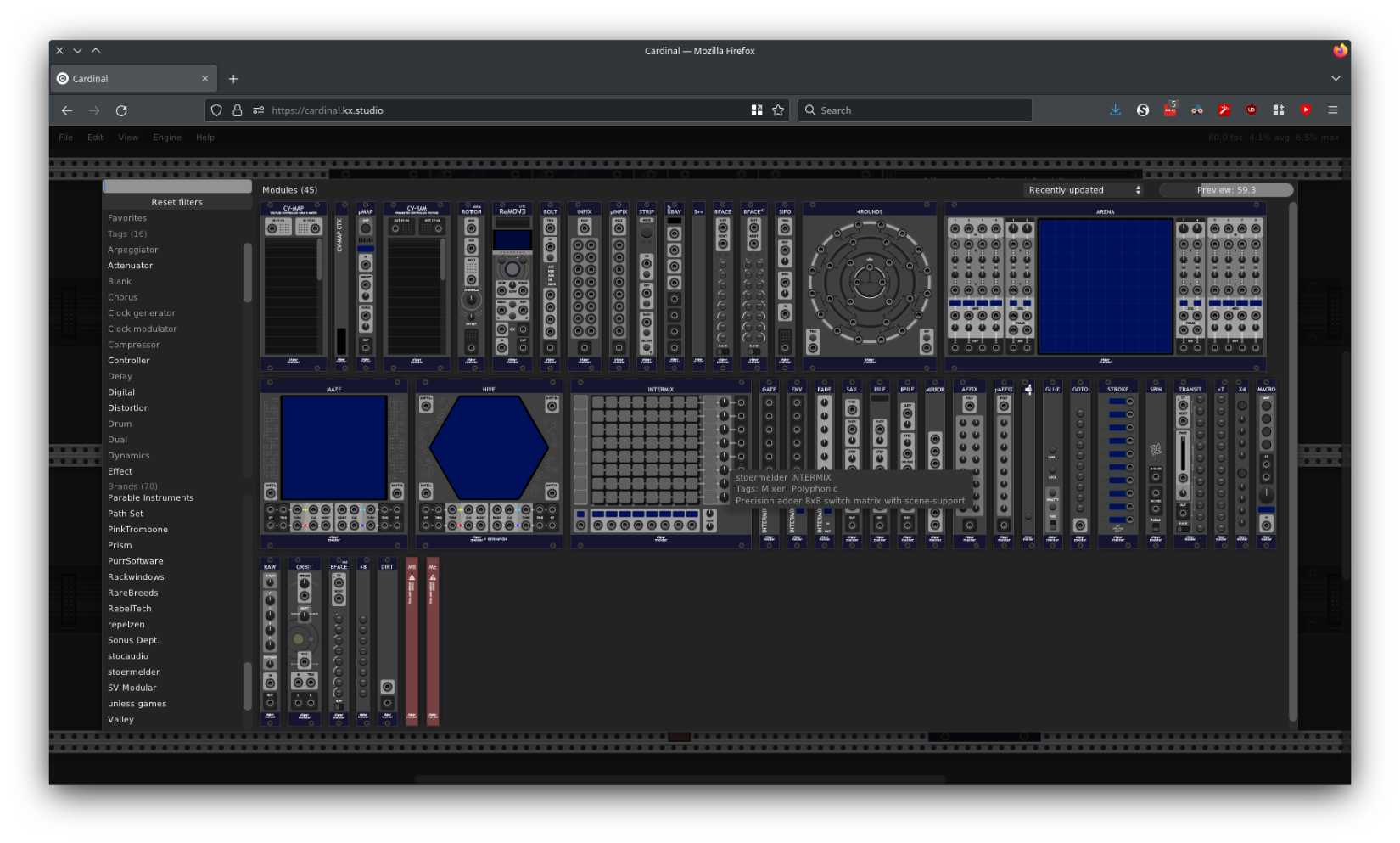Select the STRIP module
The height and width of the screenshot is (843, 1400).
click(647, 287)
